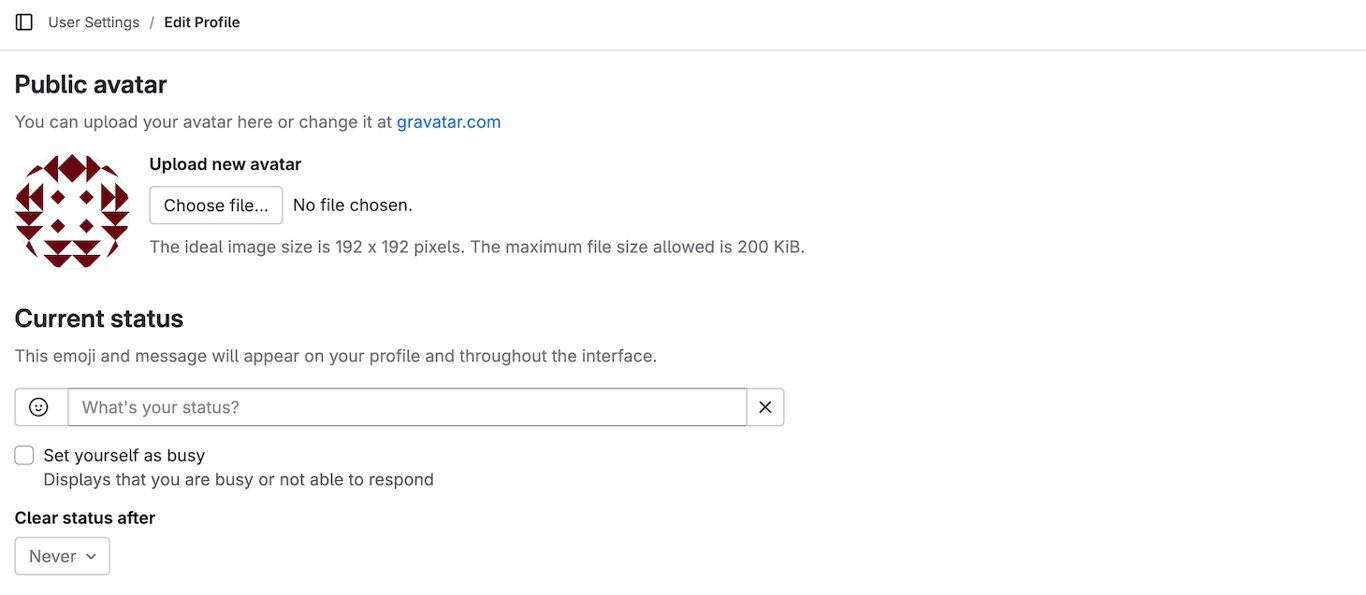
Task: Navigate via the User Settings breadcrumb
Action: (x=93, y=21)
